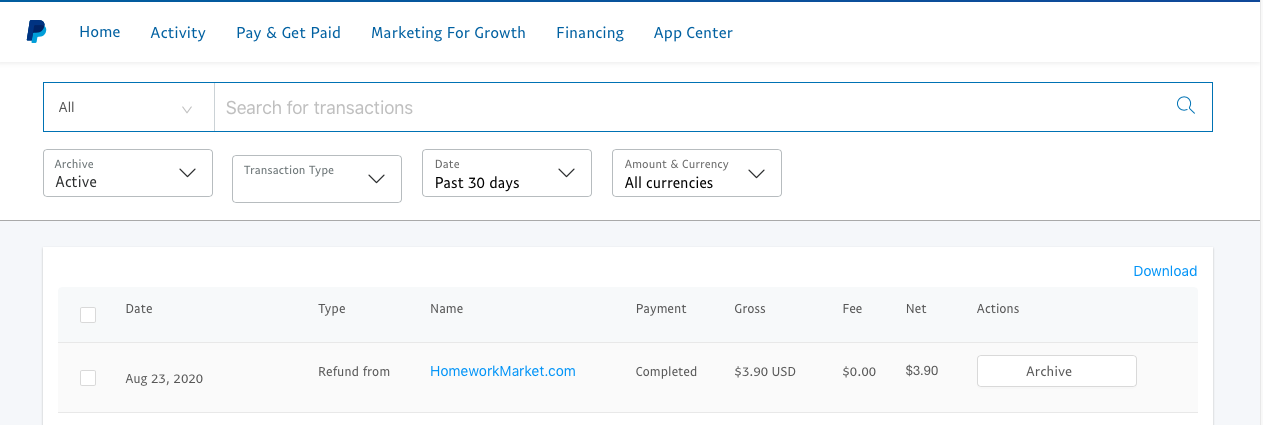Click the Date column header
This screenshot has width=1263, height=425.
pyautogui.click(x=139, y=309)
